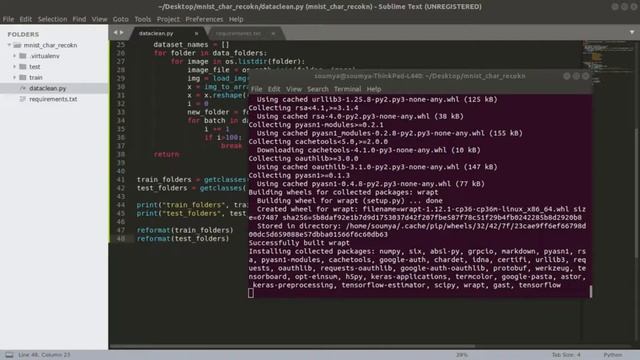Image resolution: width=640 pixels, height=360 pixels.
Task: Click line 48 reformat(test_folders) code
Action: click(183, 239)
